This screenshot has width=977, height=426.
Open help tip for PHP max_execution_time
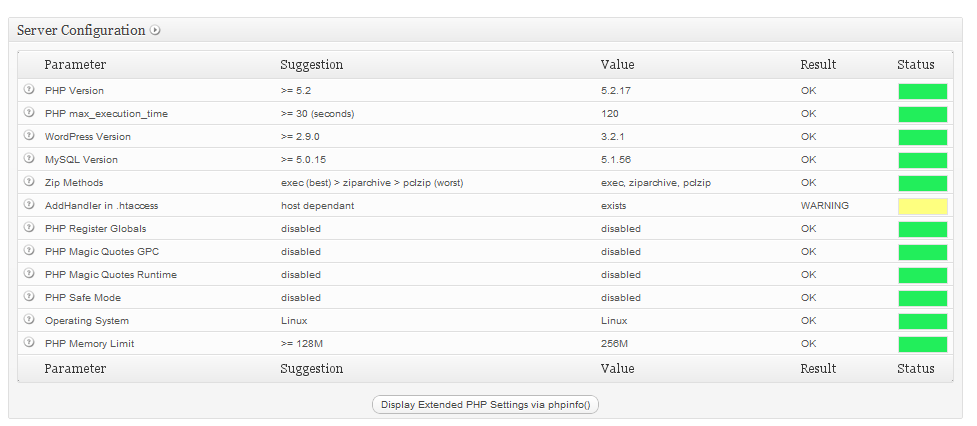(29, 113)
